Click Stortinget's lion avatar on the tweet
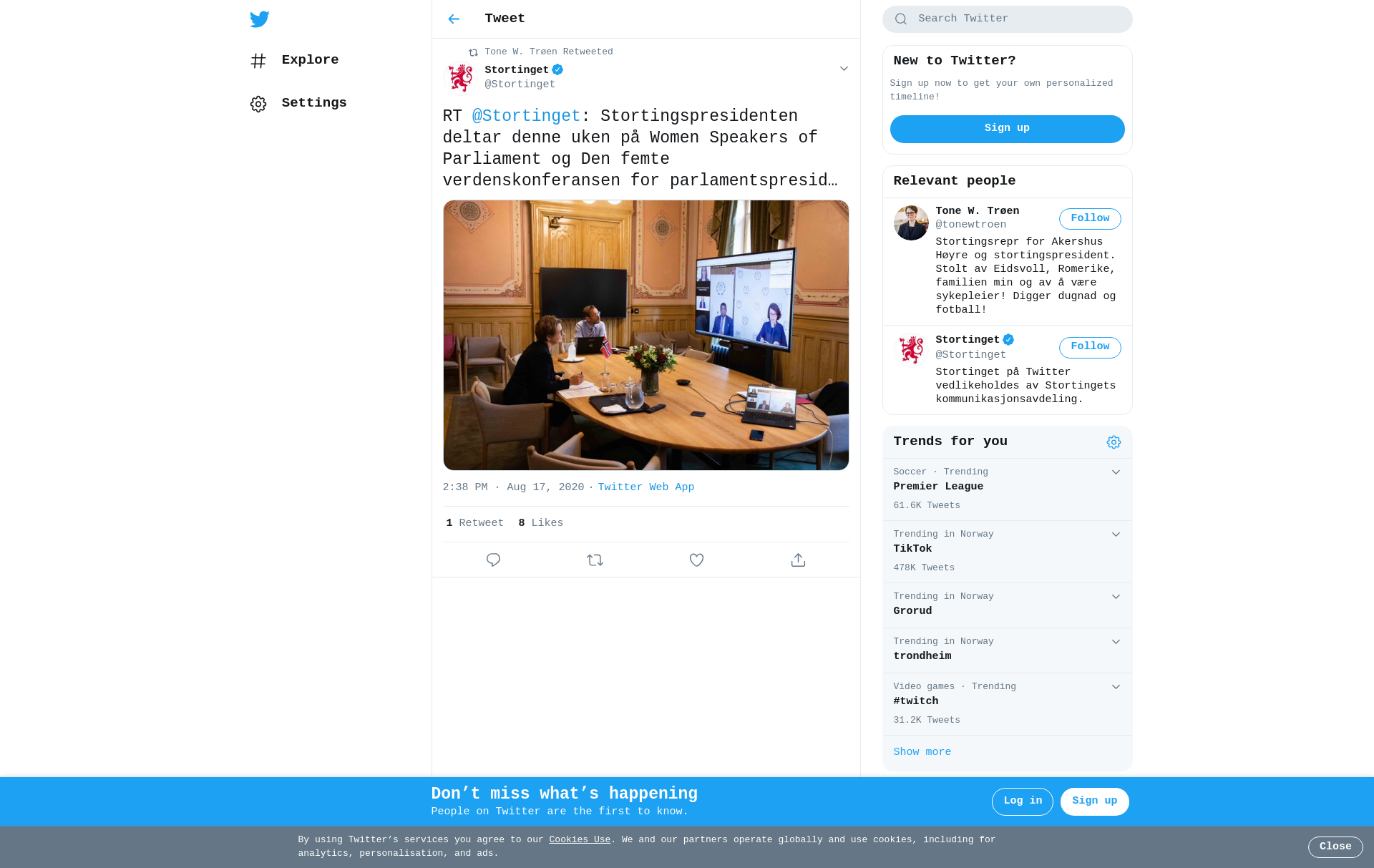 click(x=460, y=78)
